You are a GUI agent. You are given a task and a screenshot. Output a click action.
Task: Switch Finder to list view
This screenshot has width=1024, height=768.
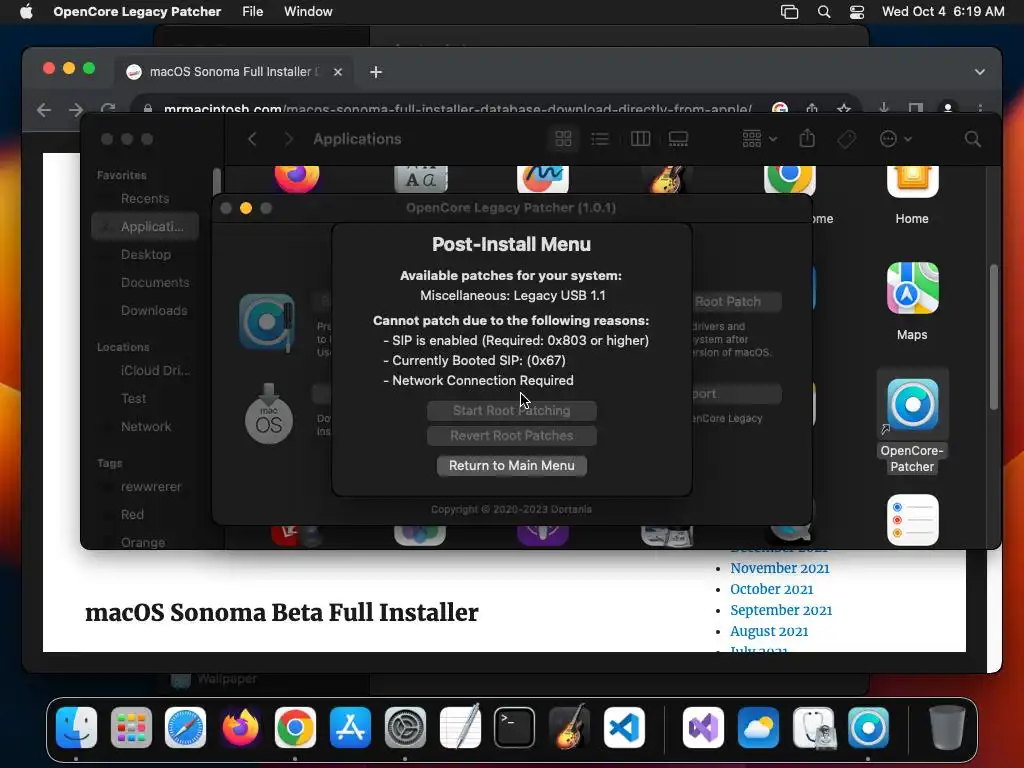pos(600,138)
